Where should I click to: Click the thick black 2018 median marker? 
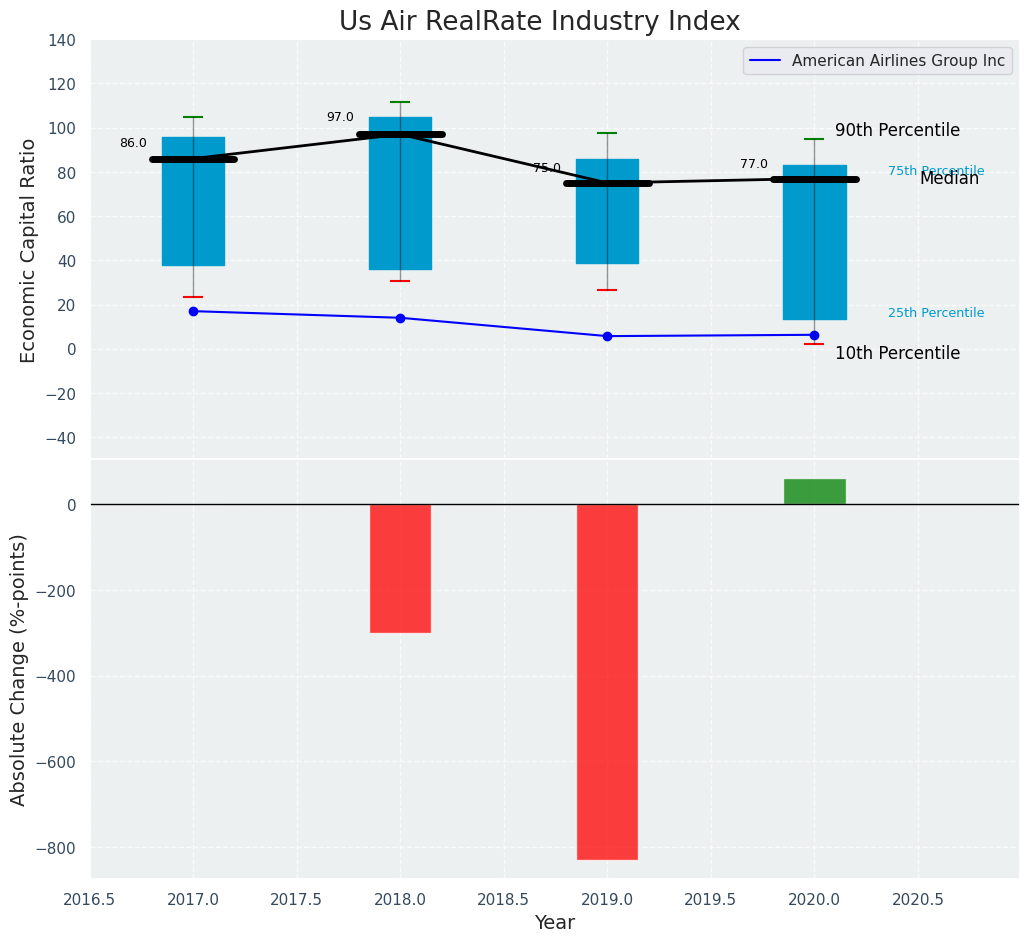(x=401, y=135)
